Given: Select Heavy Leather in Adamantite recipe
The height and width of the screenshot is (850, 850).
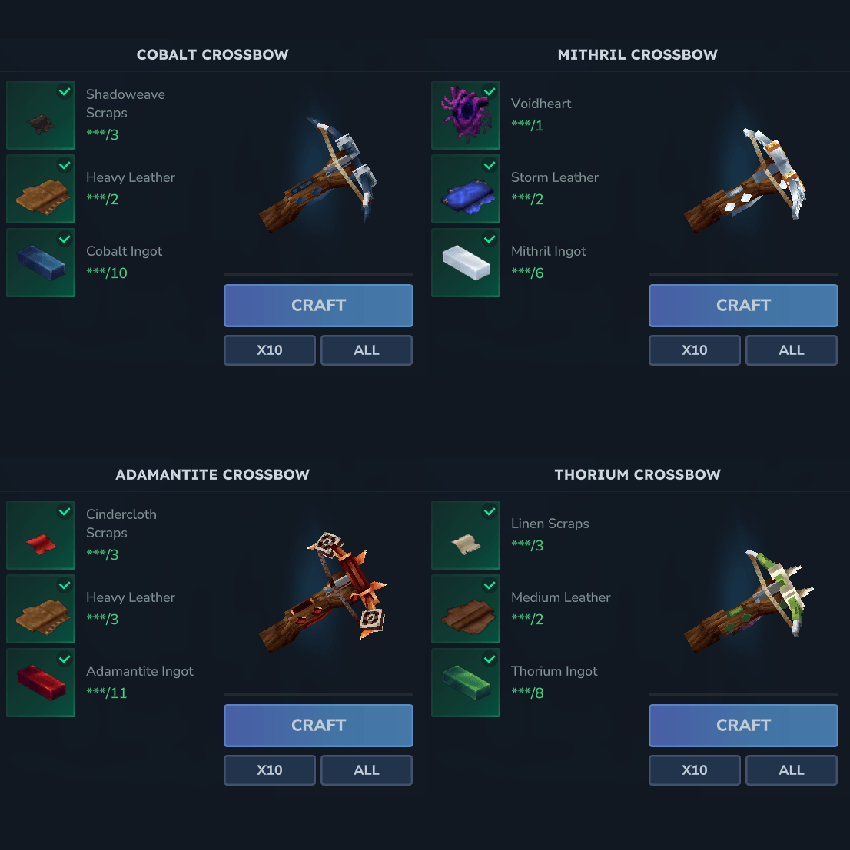Looking at the screenshot, I should click(x=40, y=609).
